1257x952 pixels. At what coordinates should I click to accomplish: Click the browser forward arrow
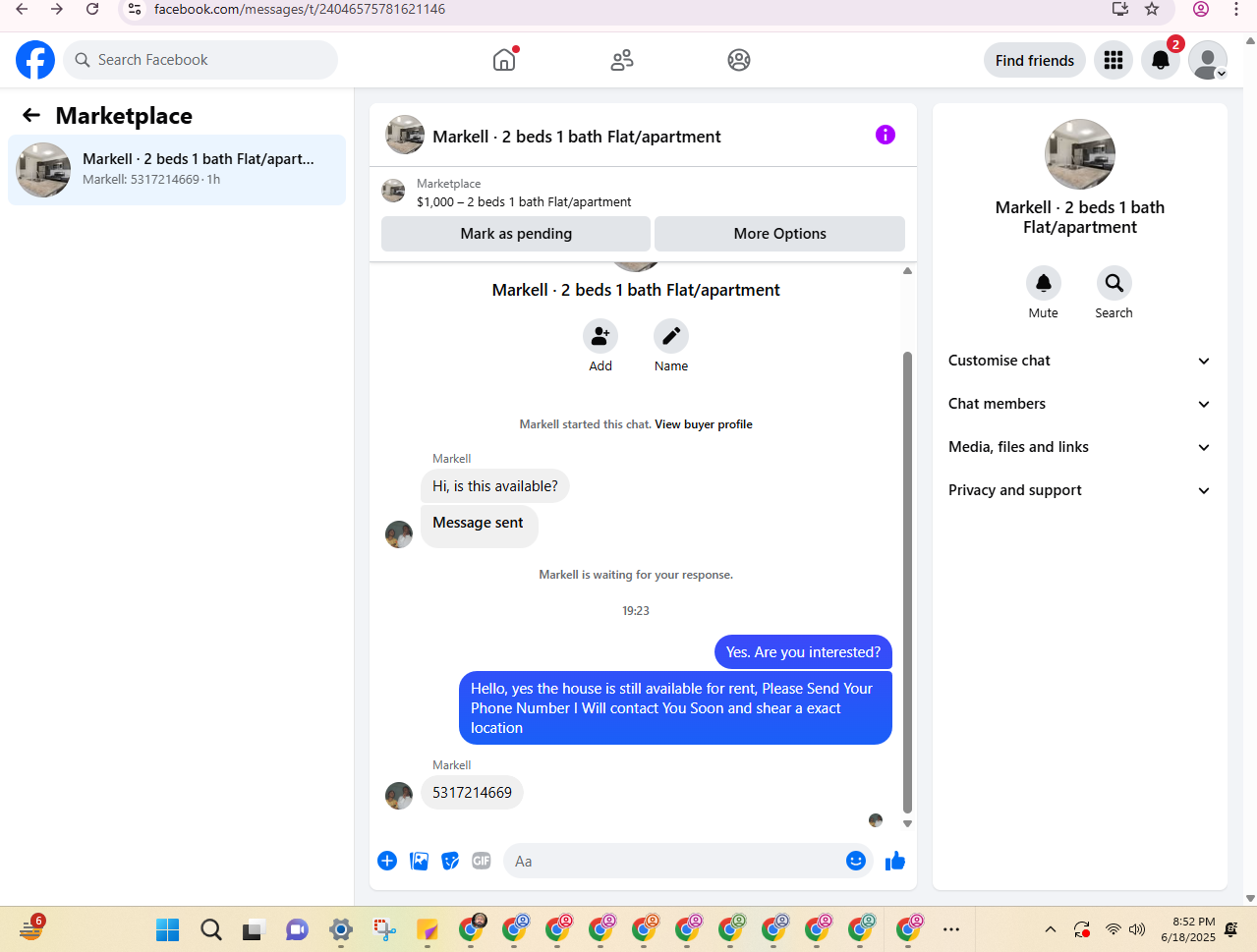pos(57,9)
